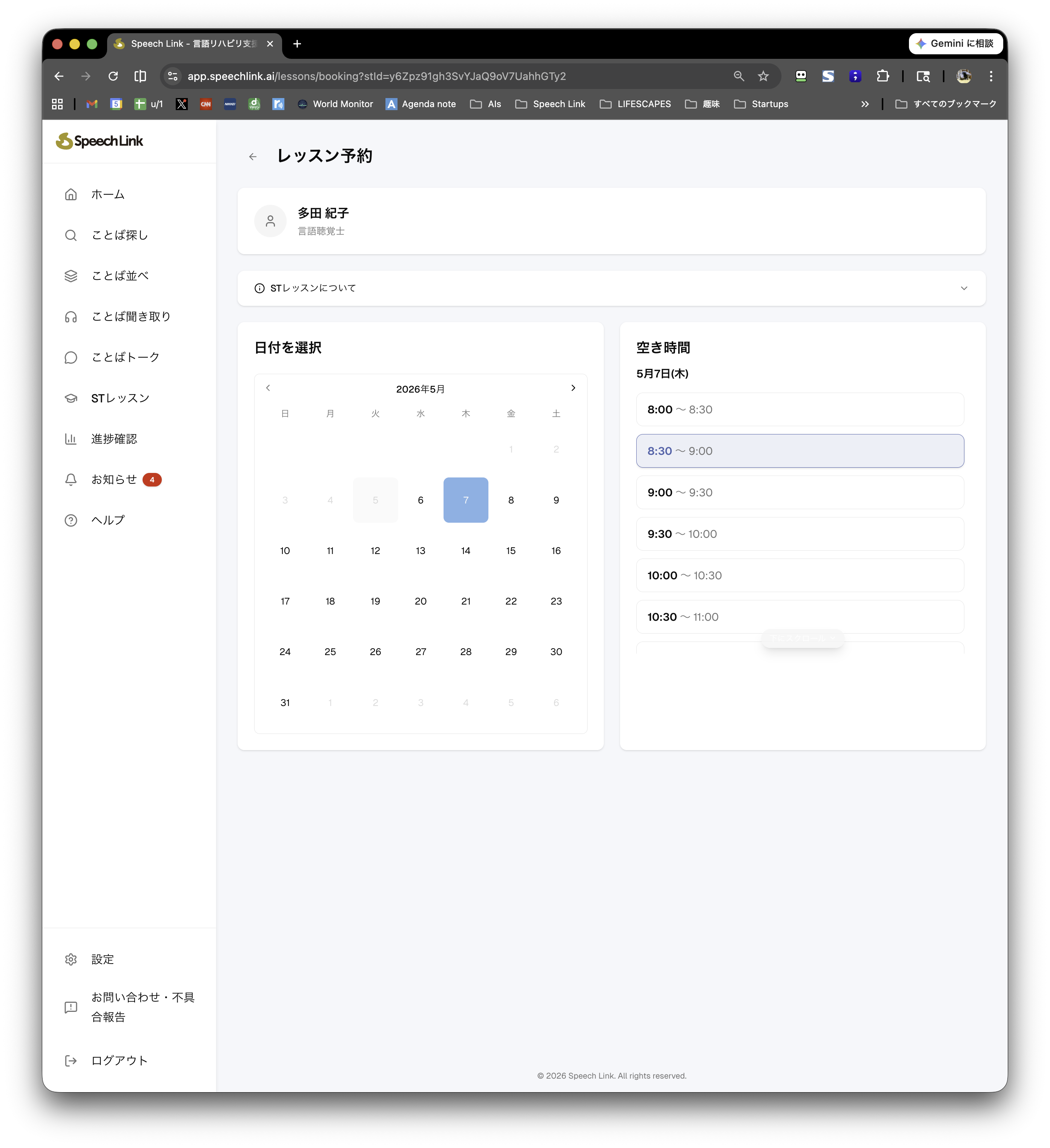
Task: Open ことば聞き取り in the sidebar
Action: click(129, 317)
